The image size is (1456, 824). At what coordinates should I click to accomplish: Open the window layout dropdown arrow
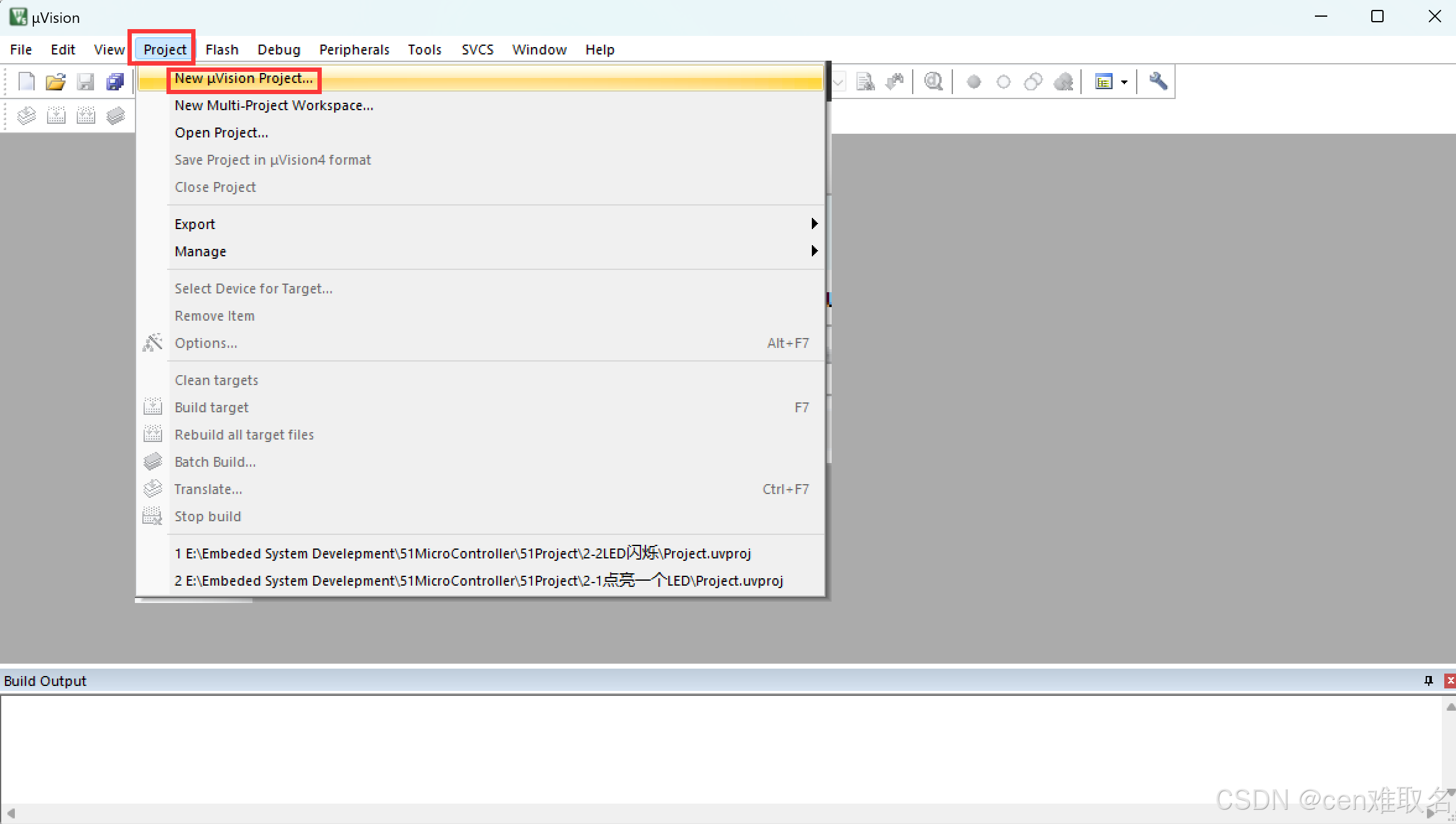(x=1124, y=82)
